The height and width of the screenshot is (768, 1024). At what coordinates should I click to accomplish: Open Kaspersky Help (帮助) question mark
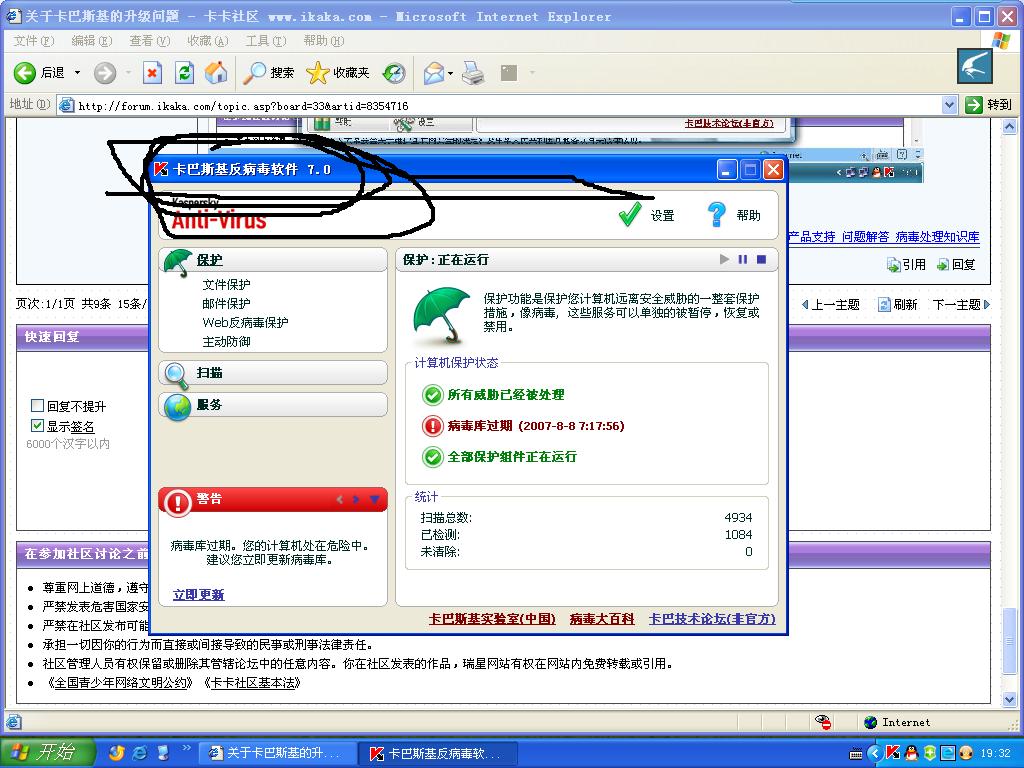point(716,214)
